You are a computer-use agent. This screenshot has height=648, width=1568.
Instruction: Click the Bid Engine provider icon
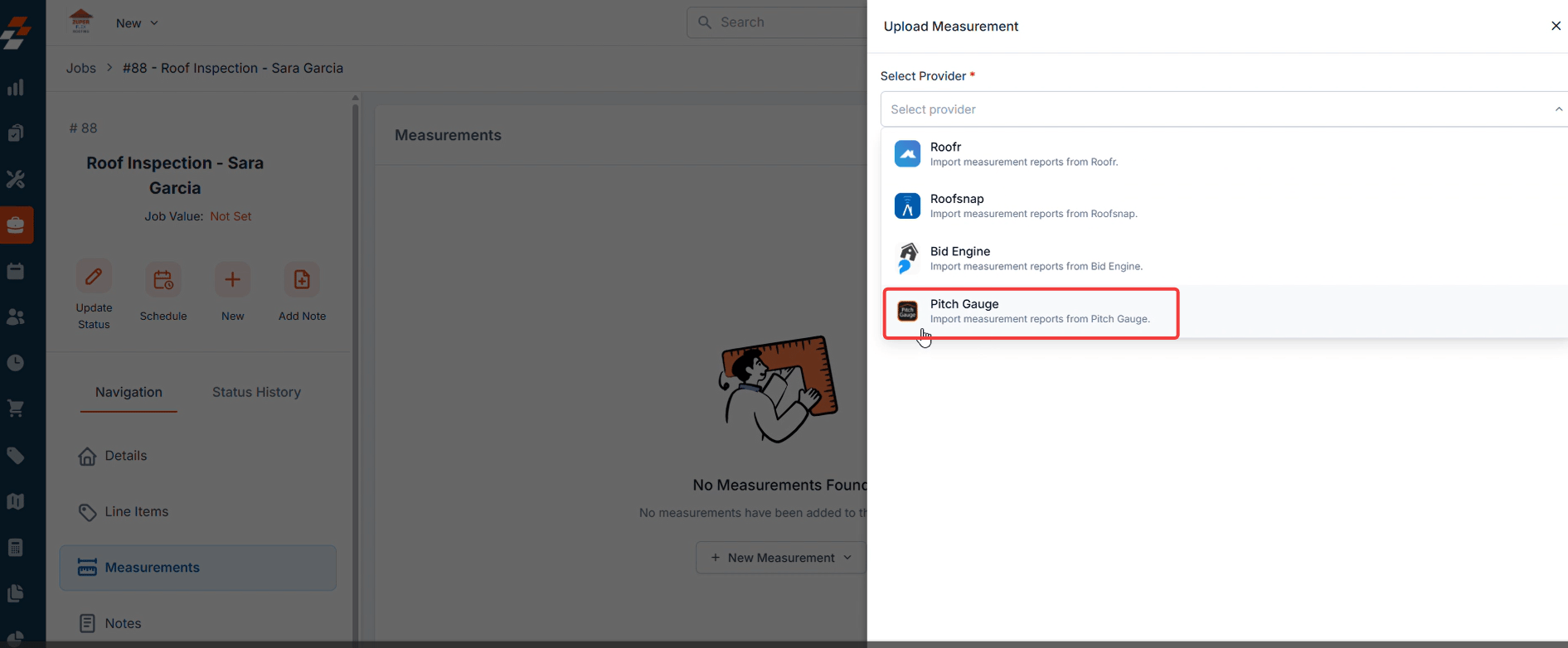click(907, 258)
